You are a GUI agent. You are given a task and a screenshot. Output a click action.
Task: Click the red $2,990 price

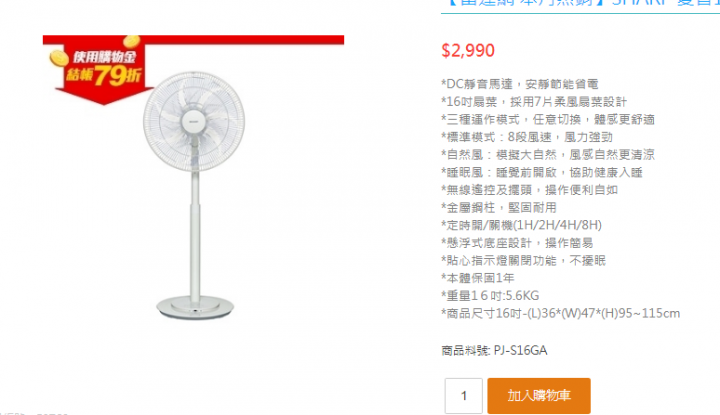pyautogui.click(x=468, y=50)
